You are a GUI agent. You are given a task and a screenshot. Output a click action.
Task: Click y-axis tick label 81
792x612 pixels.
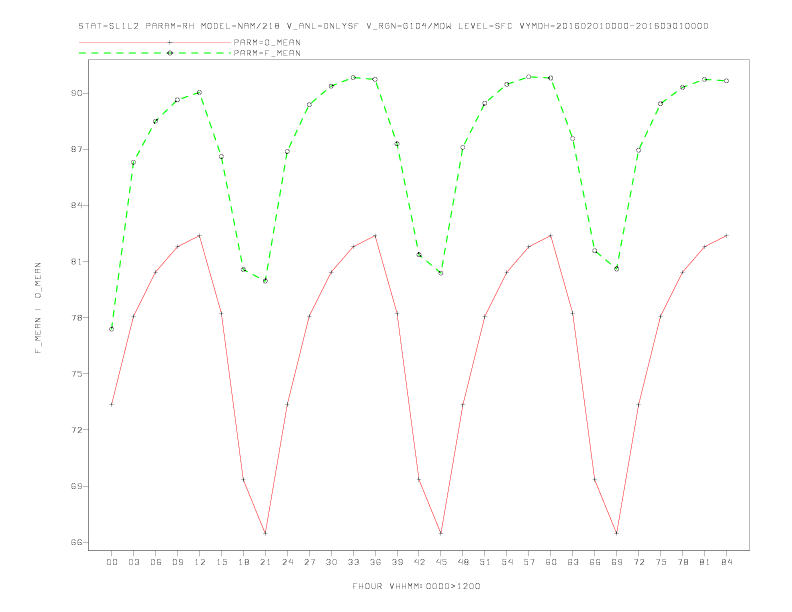76,262
